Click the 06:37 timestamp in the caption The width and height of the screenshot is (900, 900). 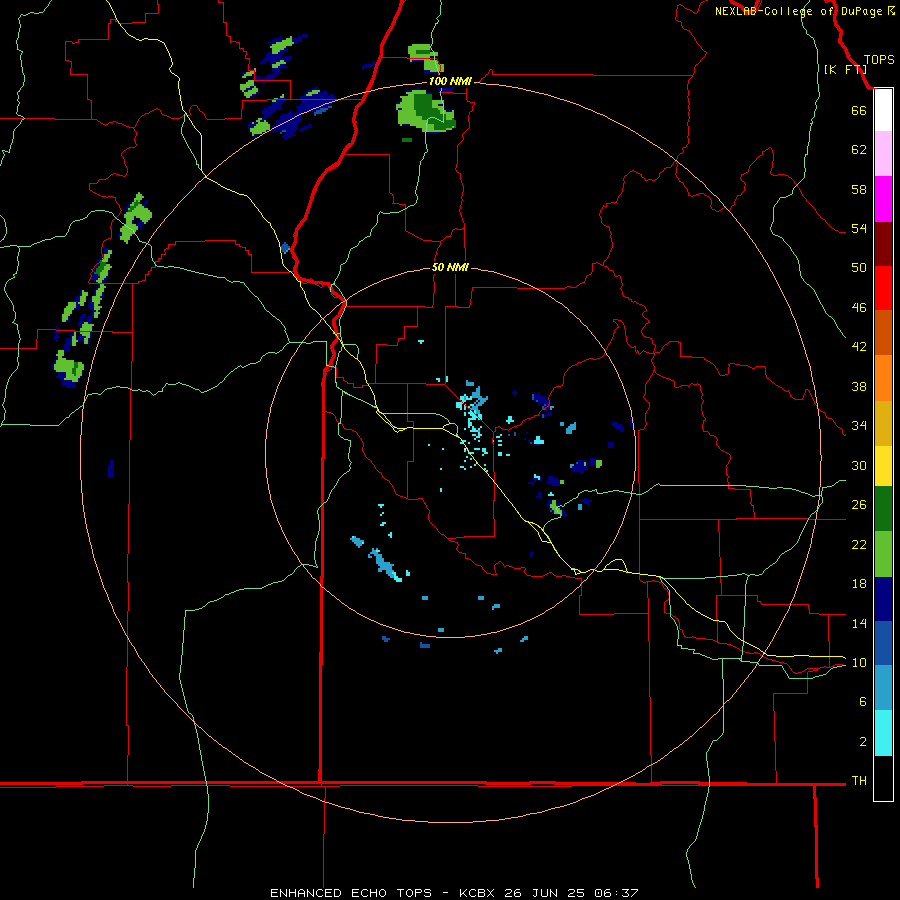pos(616,893)
